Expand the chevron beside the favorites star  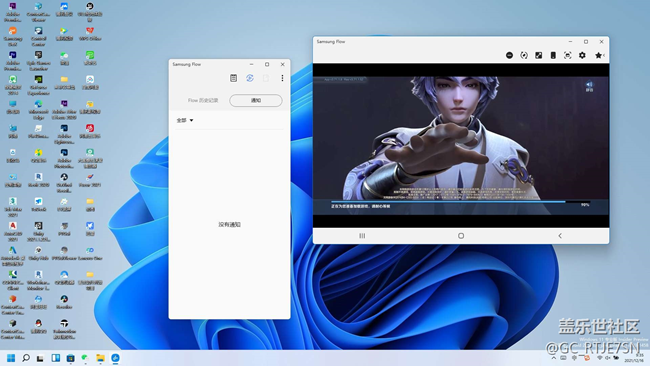[604, 55]
